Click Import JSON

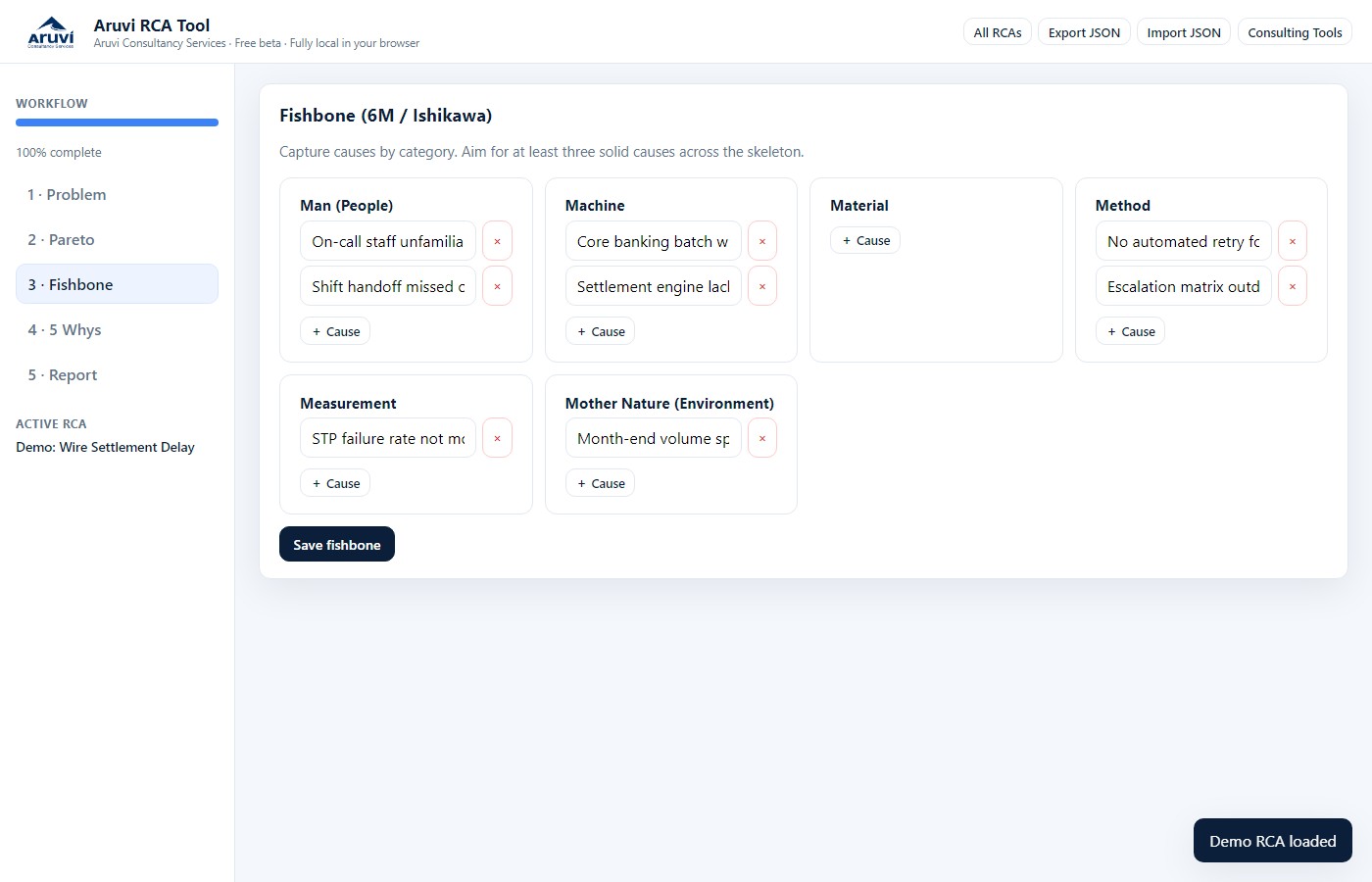(x=1184, y=32)
